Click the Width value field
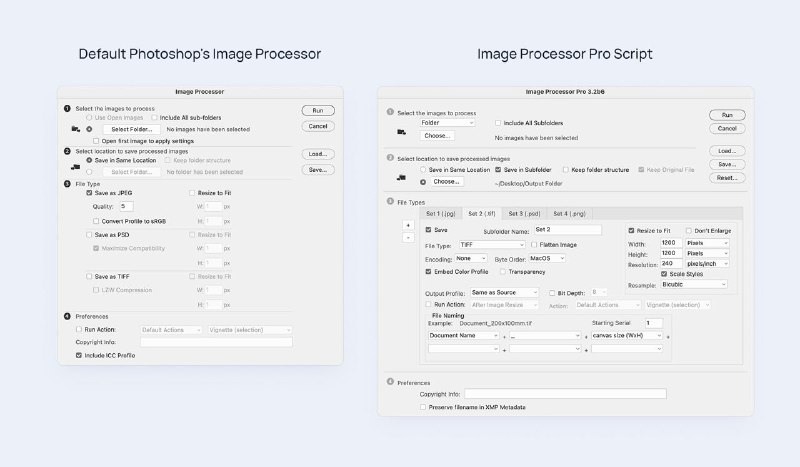Screen dimensions: 800x467 [671, 243]
